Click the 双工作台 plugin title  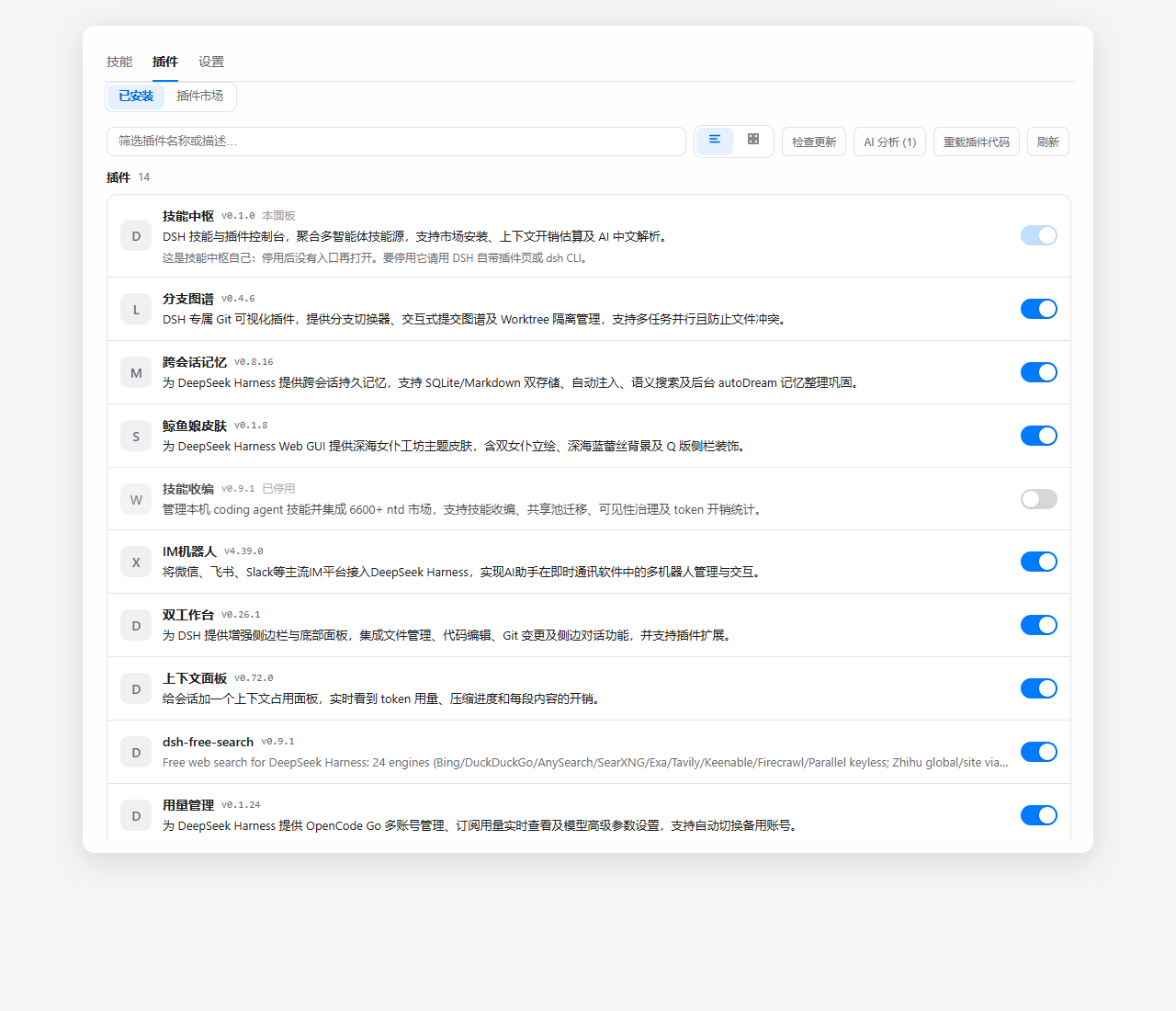point(188,615)
